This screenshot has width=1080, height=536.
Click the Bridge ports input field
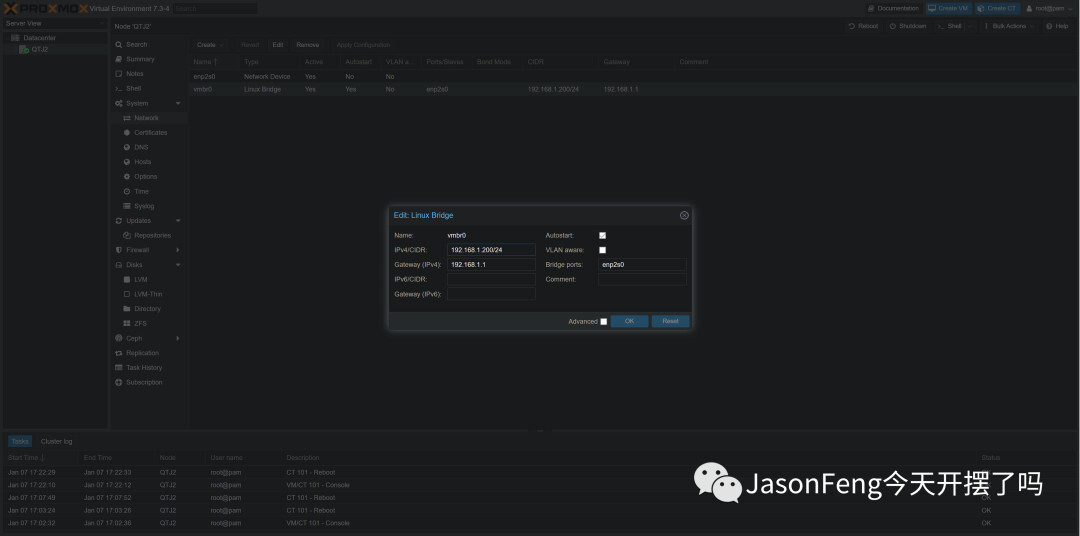tap(643, 265)
